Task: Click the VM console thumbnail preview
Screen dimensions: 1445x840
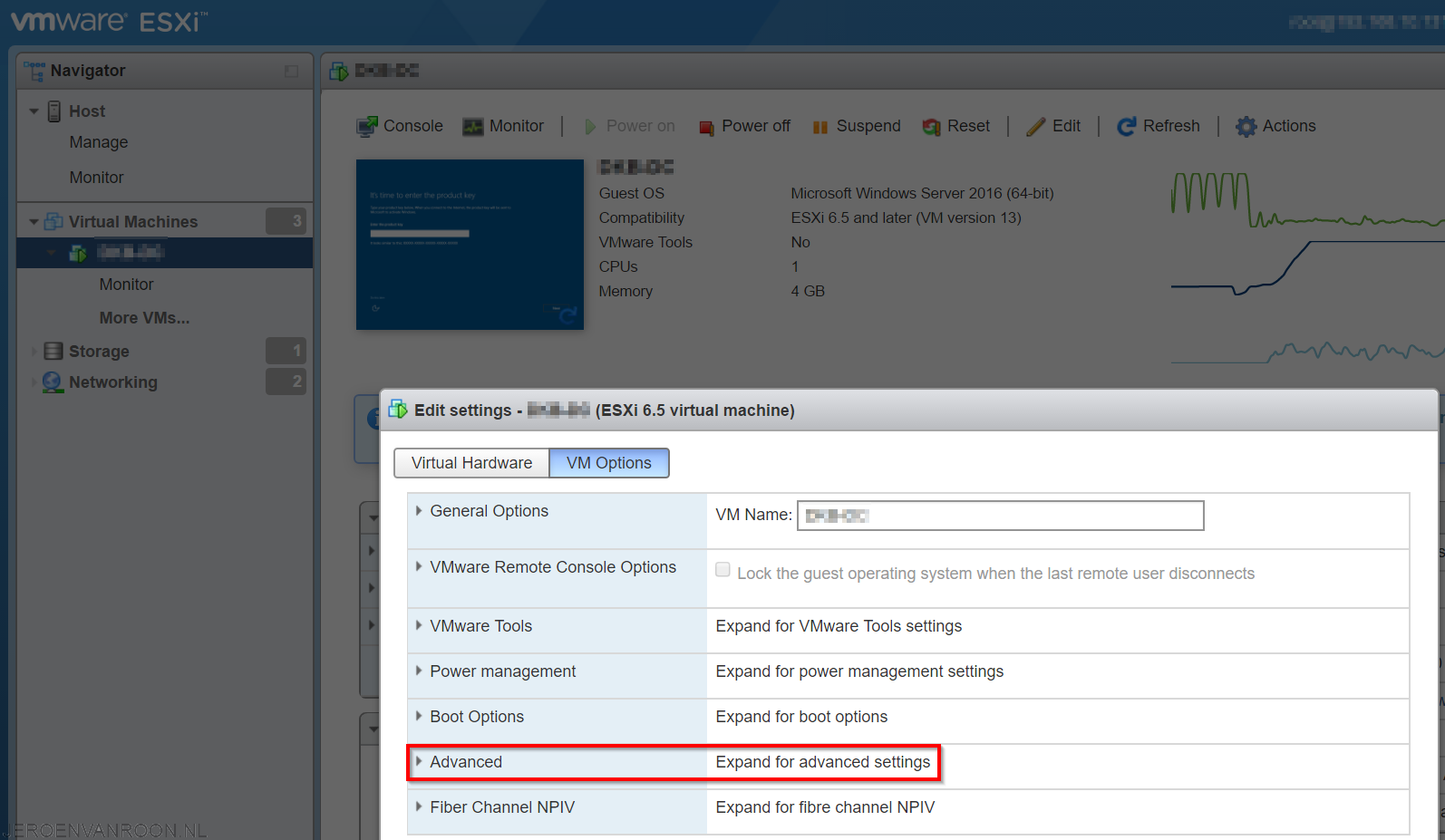Action: 470,245
